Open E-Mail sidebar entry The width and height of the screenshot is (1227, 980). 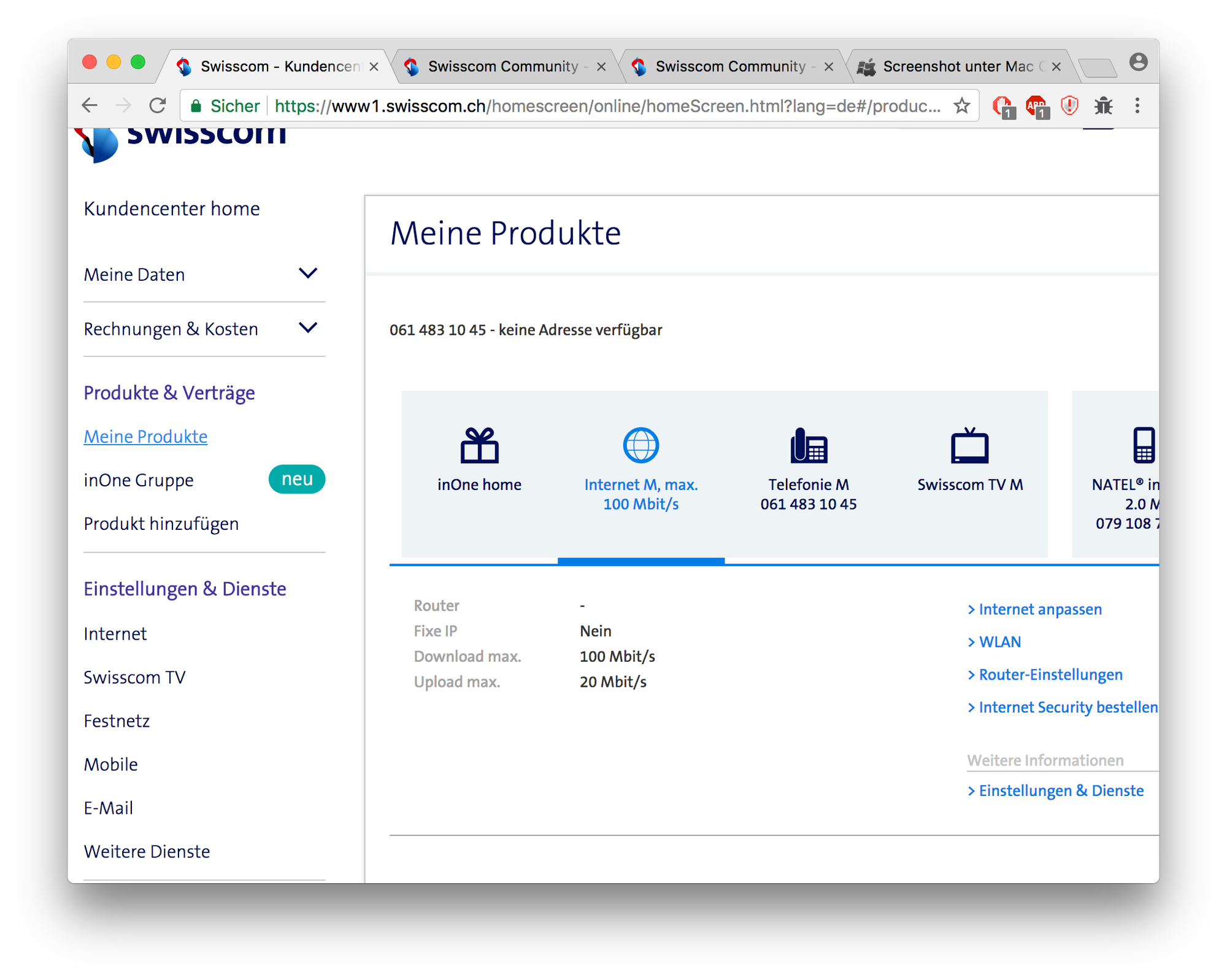(109, 808)
